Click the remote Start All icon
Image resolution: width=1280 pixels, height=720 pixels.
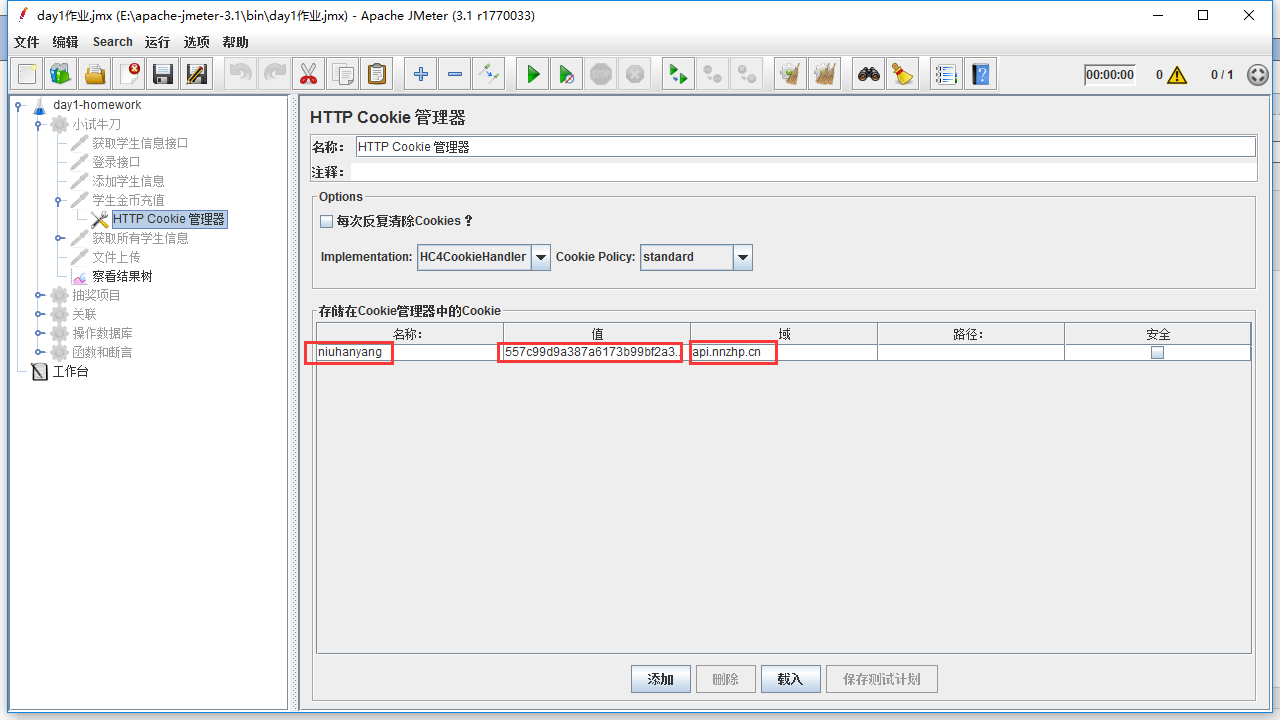pos(679,74)
